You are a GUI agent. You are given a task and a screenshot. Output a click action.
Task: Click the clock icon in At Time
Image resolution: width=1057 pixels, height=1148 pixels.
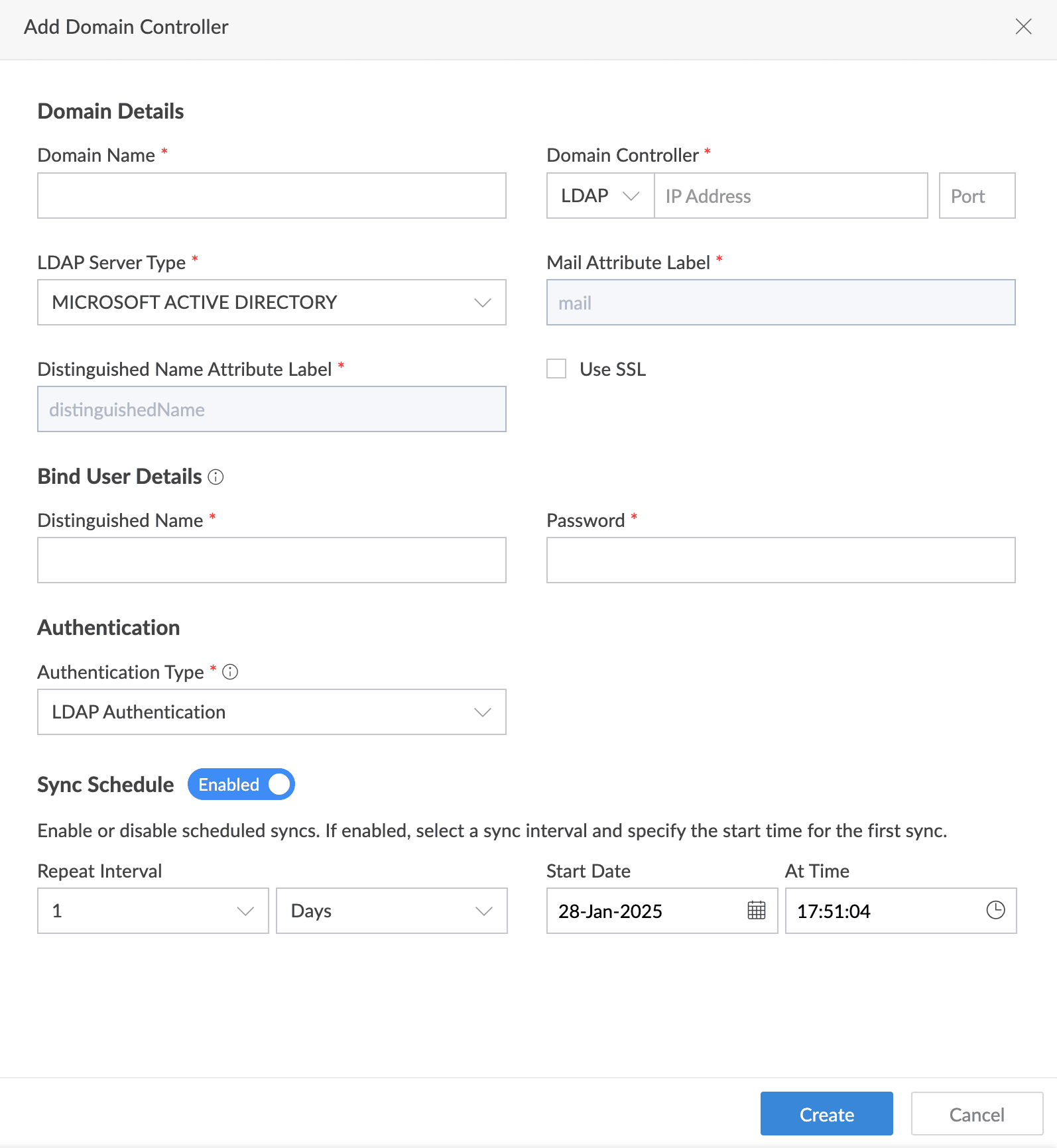click(995, 910)
